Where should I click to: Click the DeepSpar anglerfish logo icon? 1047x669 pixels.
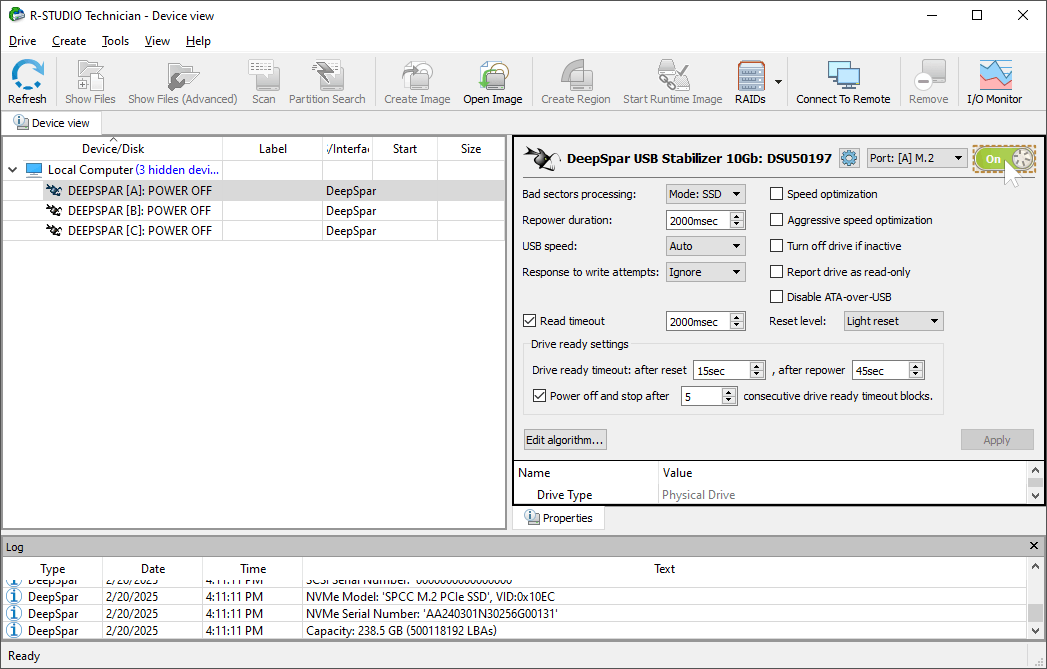[542, 158]
